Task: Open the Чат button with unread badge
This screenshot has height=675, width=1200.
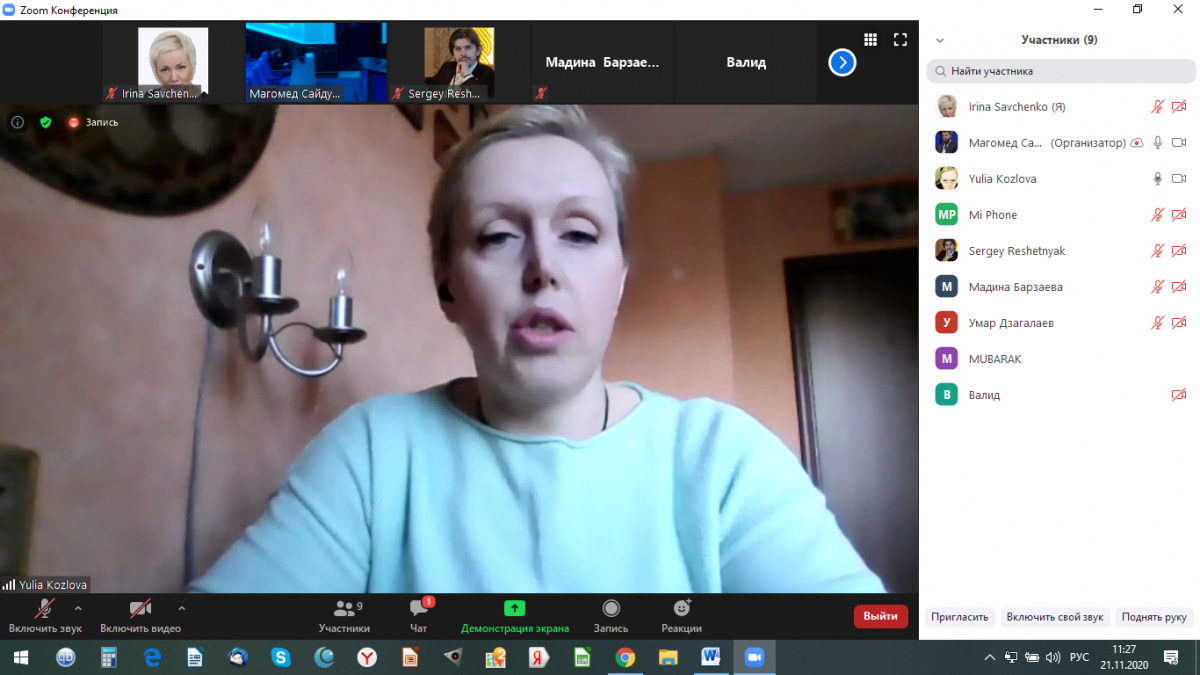Action: (x=419, y=616)
